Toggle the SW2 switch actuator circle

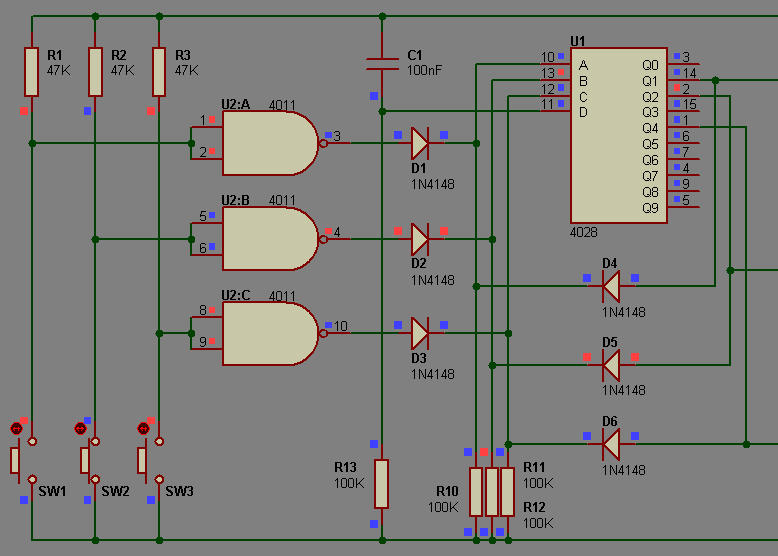click(80, 429)
